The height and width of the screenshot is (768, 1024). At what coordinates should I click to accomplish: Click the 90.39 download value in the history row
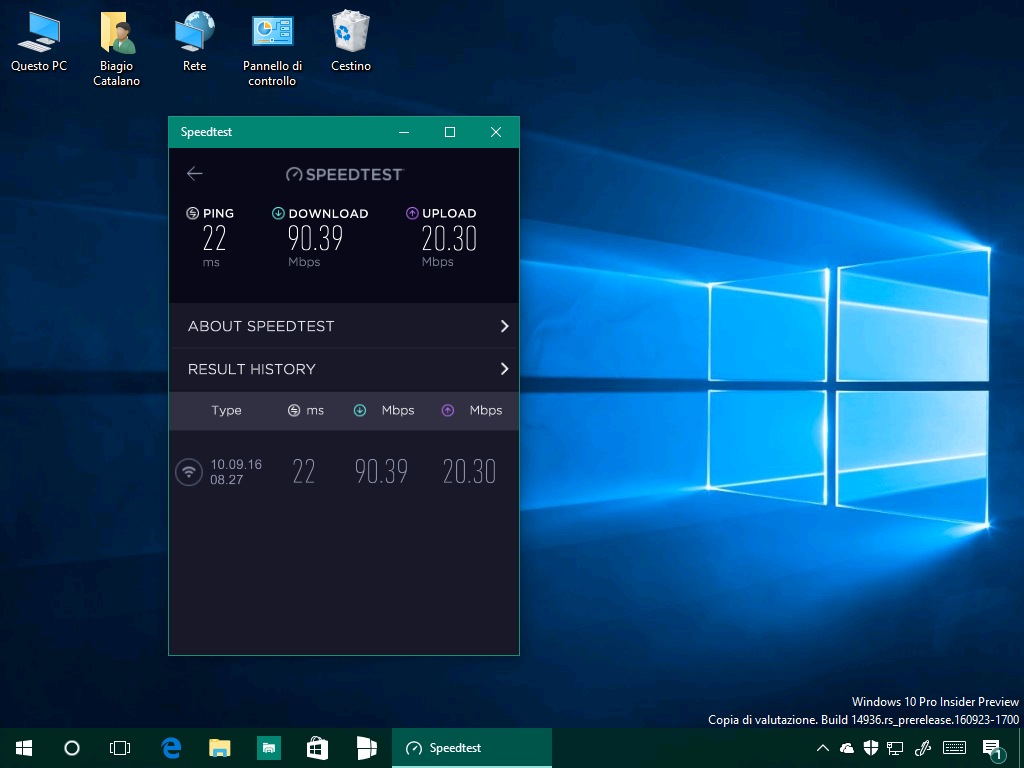click(381, 472)
